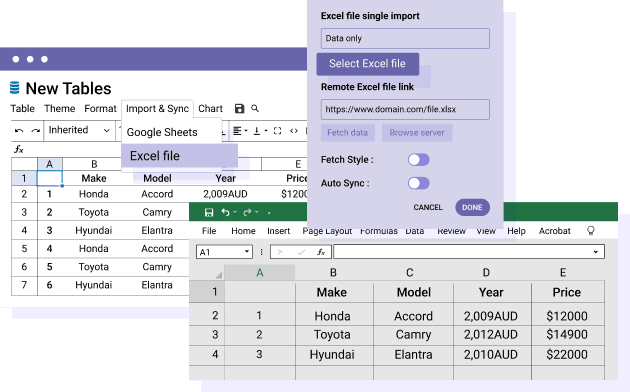
Task: Click the Excel formula bar input
Action: tap(468, 252)
